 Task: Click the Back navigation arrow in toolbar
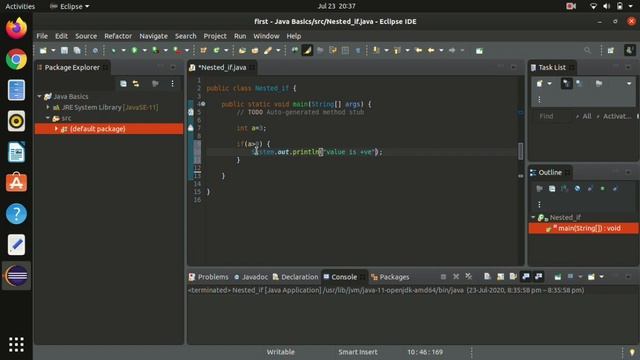click(431, 51)
